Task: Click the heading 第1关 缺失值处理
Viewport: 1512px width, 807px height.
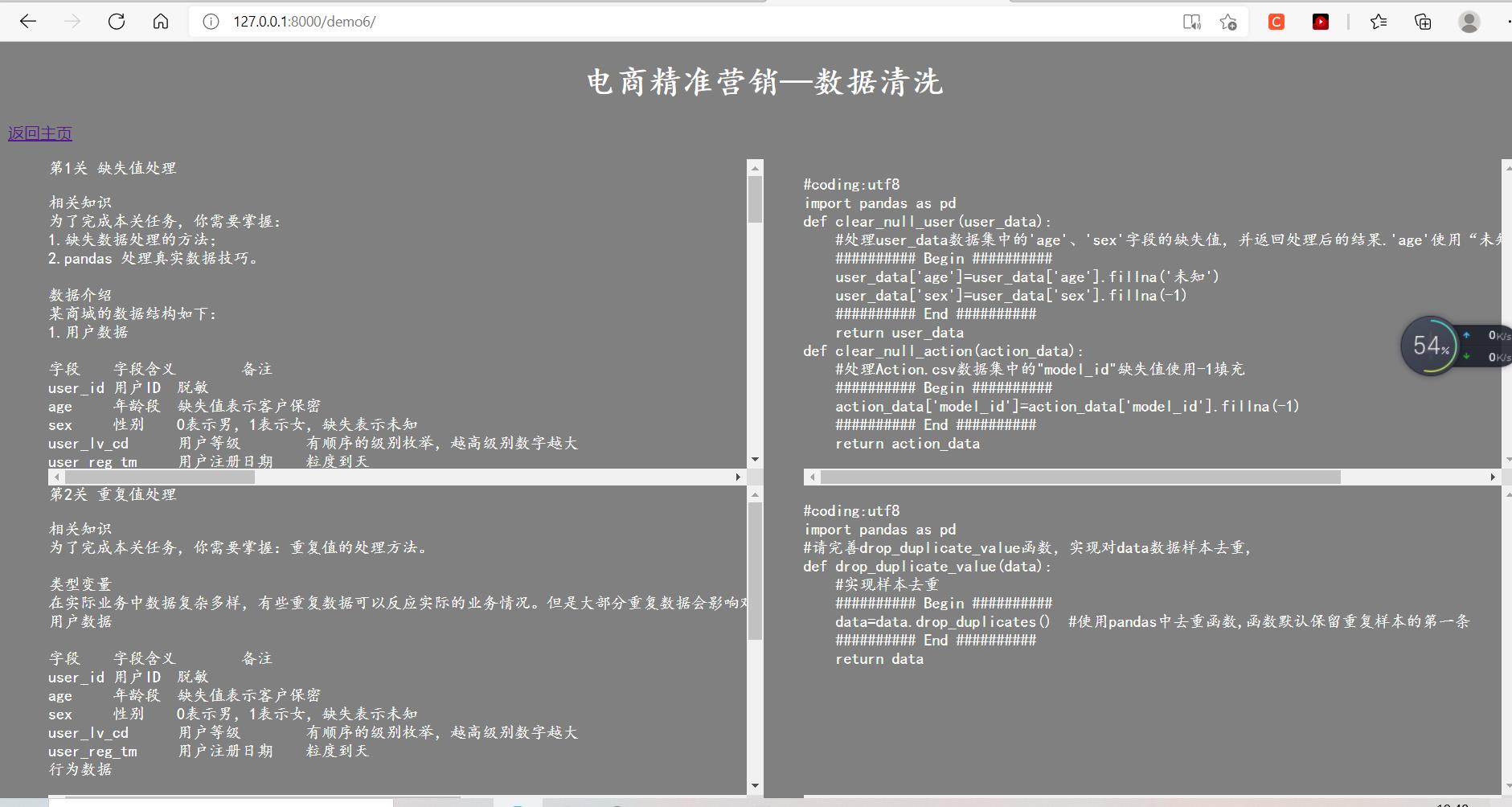Action: point(113,168)
